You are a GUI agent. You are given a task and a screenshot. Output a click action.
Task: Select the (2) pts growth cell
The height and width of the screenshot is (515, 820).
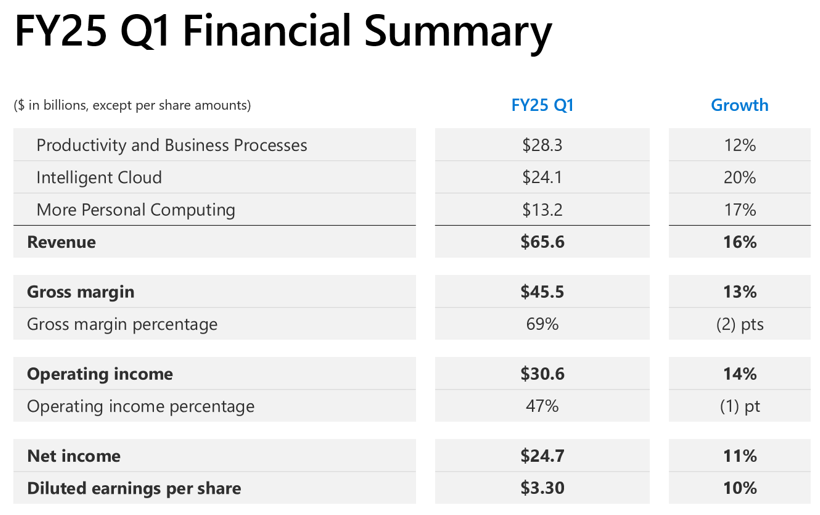pos(739,324)
